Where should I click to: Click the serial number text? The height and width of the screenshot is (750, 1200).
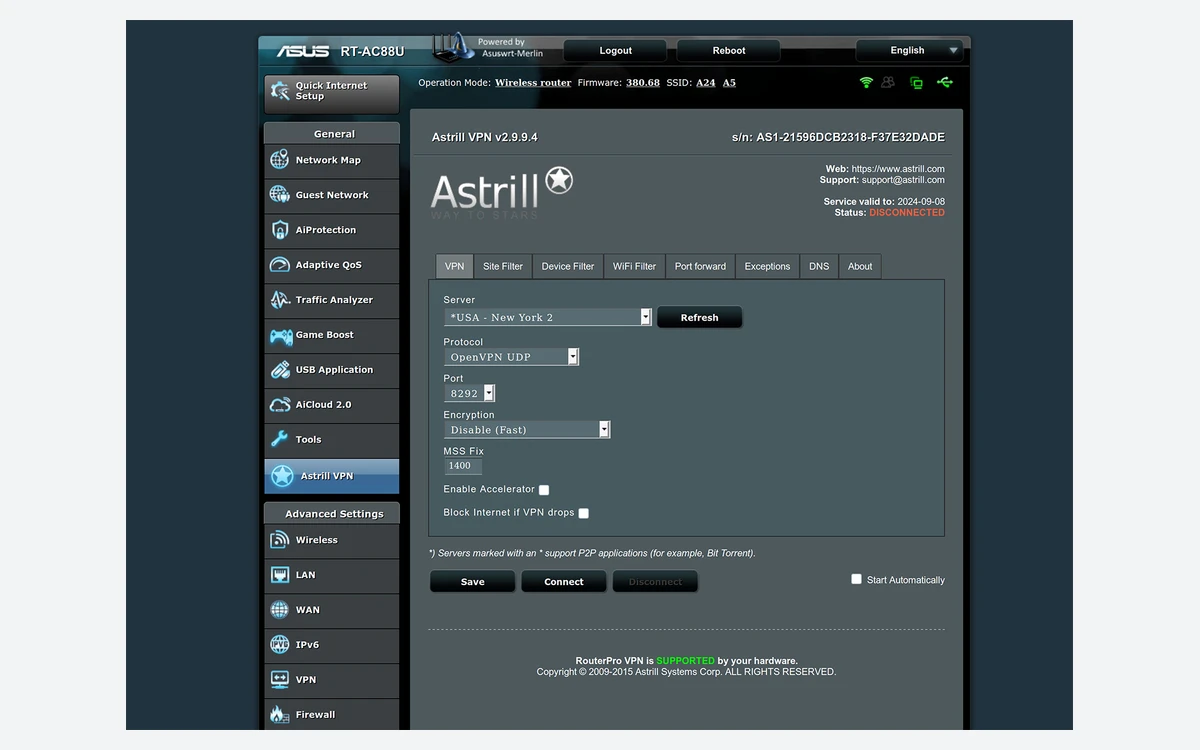[x=838, y=137]
